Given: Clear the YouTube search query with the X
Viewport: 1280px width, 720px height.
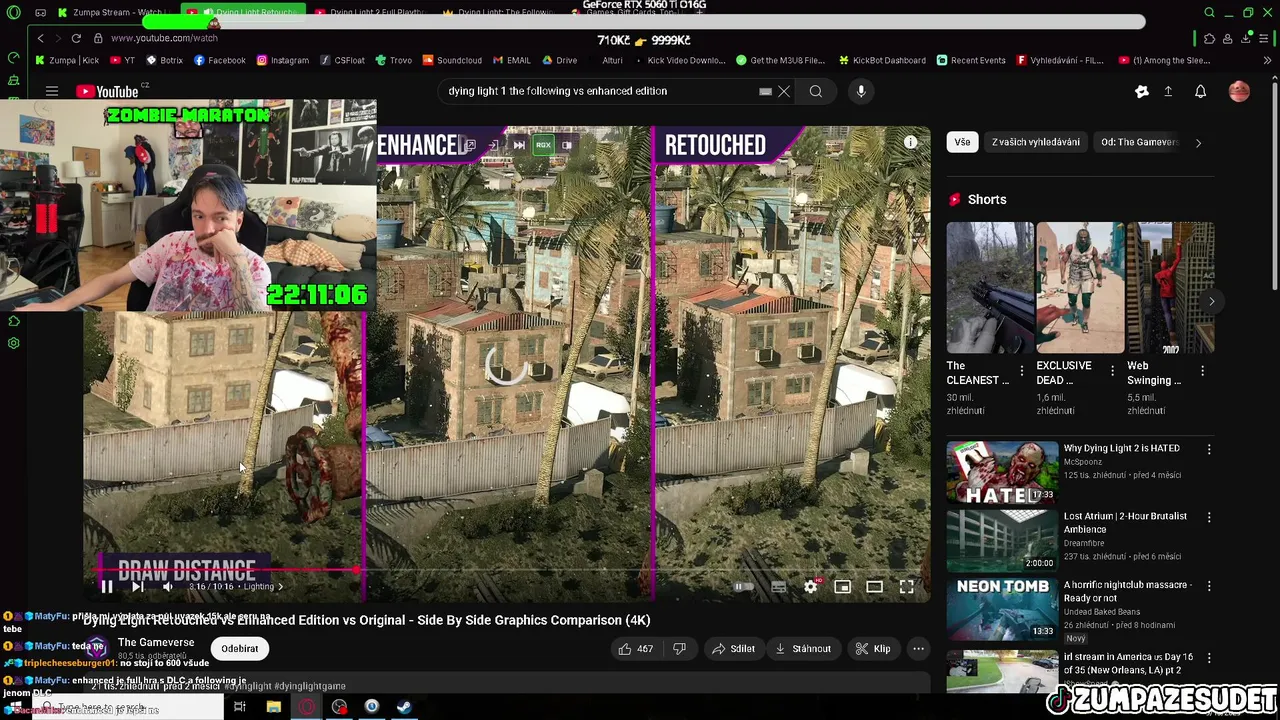Looking at the screenshot, I should point(784,91).
